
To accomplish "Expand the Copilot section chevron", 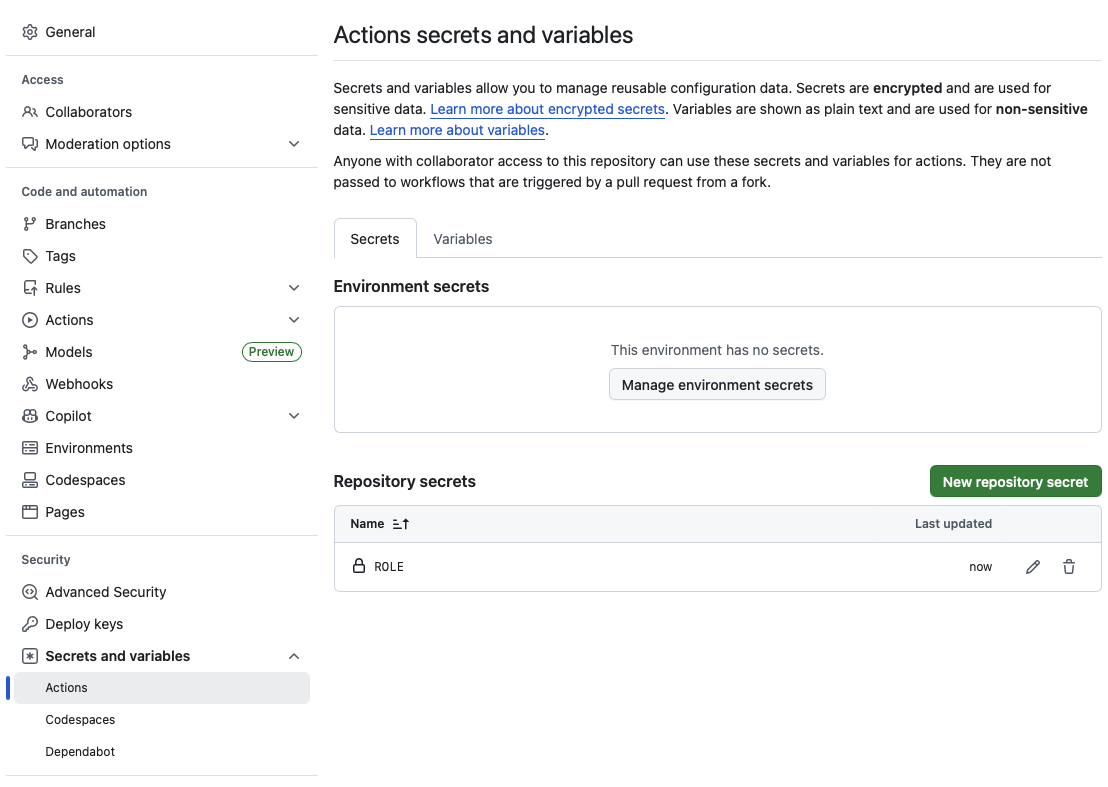I will pos(294,416).
